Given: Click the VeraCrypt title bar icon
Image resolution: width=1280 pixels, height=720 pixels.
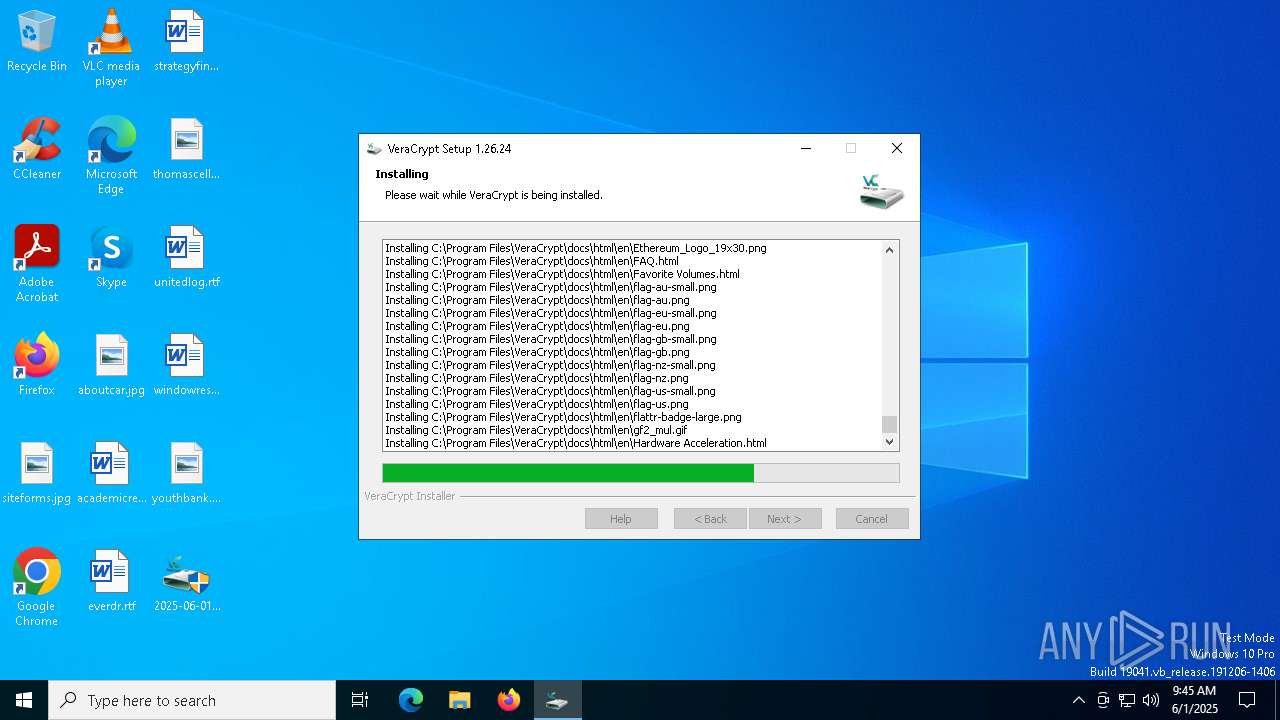Looking at the screenshot, I should pos(374,149).
